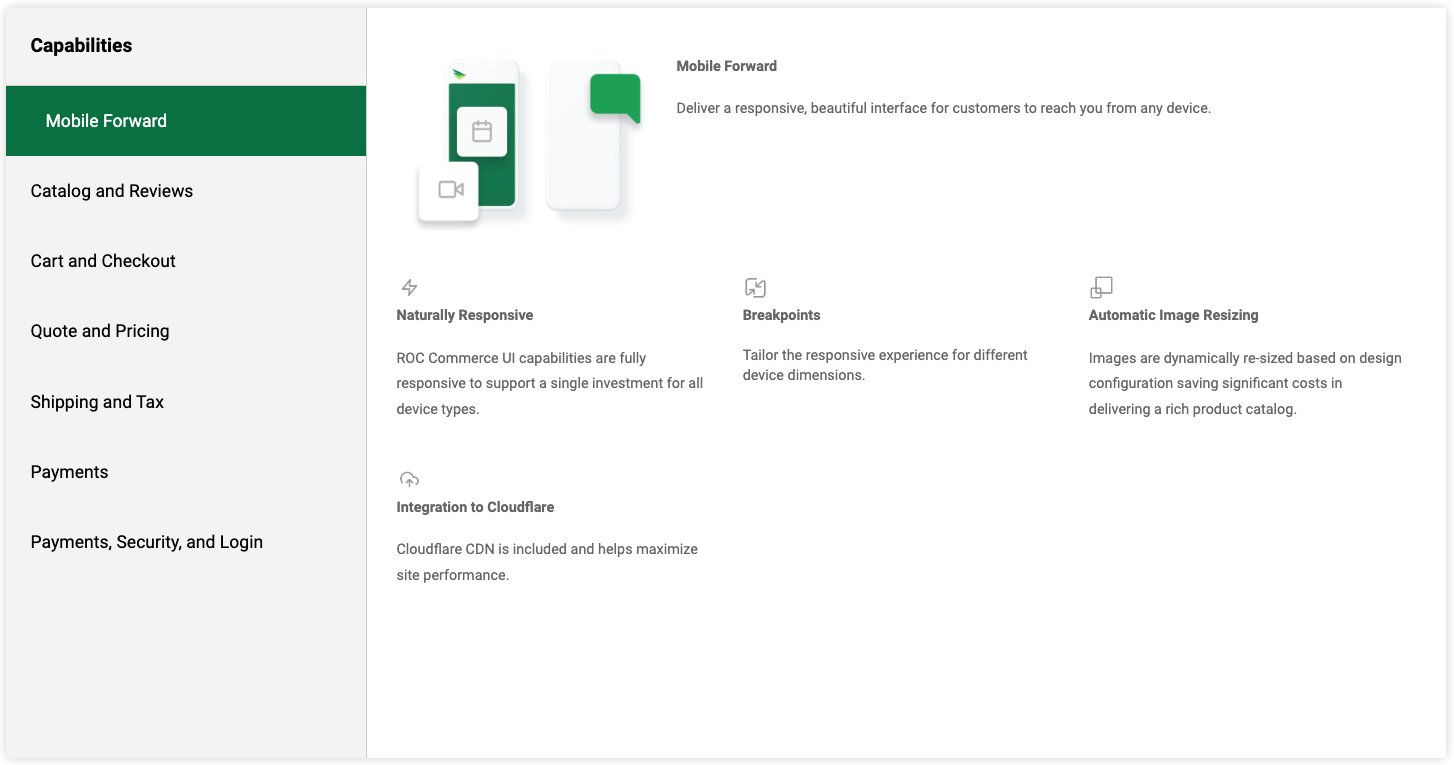The image size is (1454, 765).
Task: Click the video camera icon card
Action: click(x=448, y=191)
